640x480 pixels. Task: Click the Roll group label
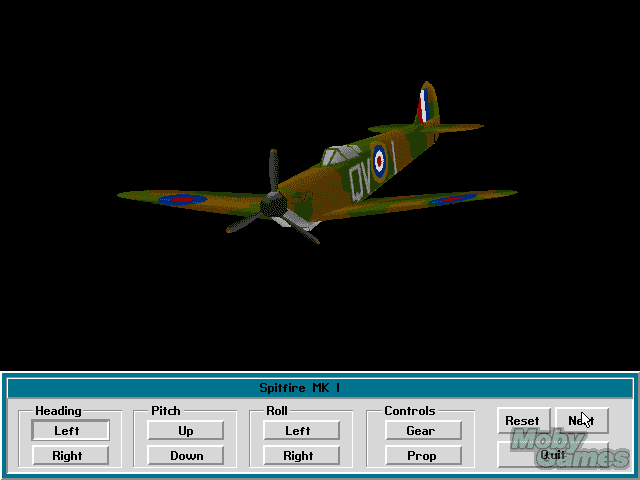pyautogui.click(x=277, y=411)
